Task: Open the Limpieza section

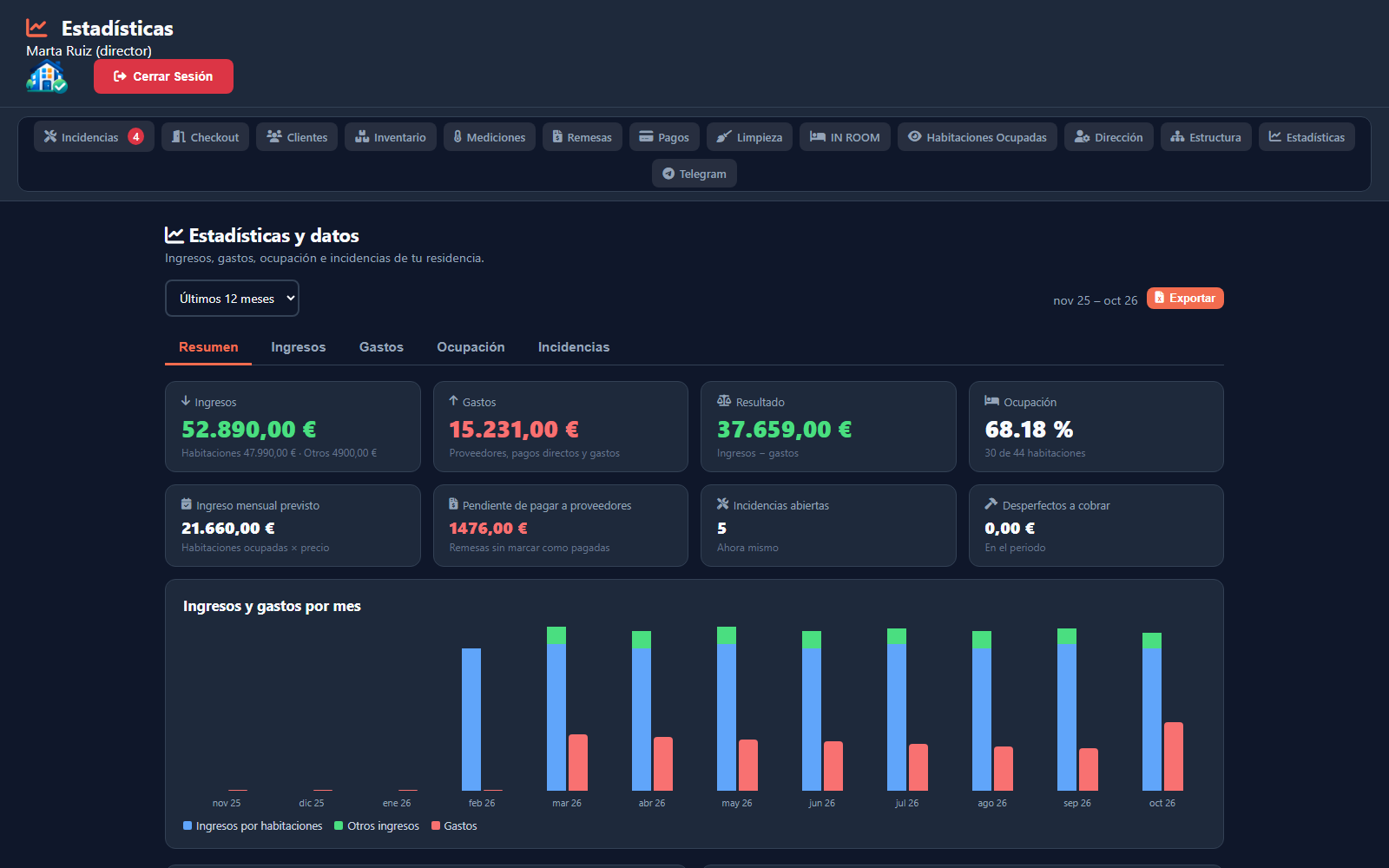Action: tap(749, 137)
